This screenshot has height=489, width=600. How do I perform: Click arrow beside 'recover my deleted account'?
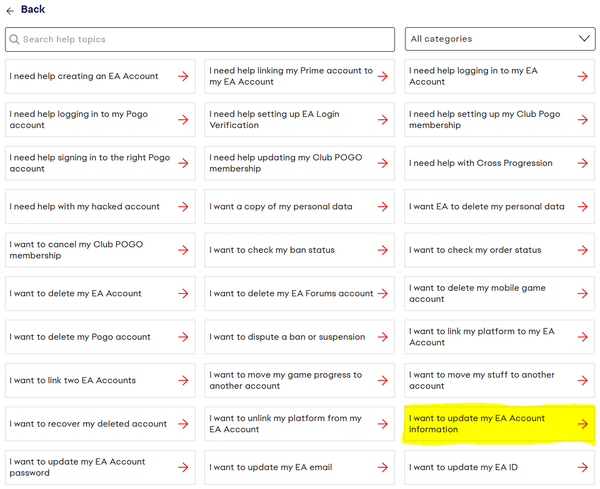(x=183, y=424)
